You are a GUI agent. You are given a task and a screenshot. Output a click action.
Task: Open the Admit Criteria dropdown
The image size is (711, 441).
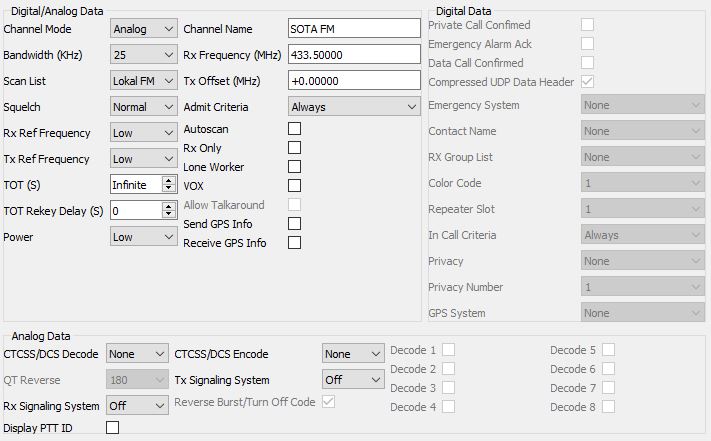[354, 107]
